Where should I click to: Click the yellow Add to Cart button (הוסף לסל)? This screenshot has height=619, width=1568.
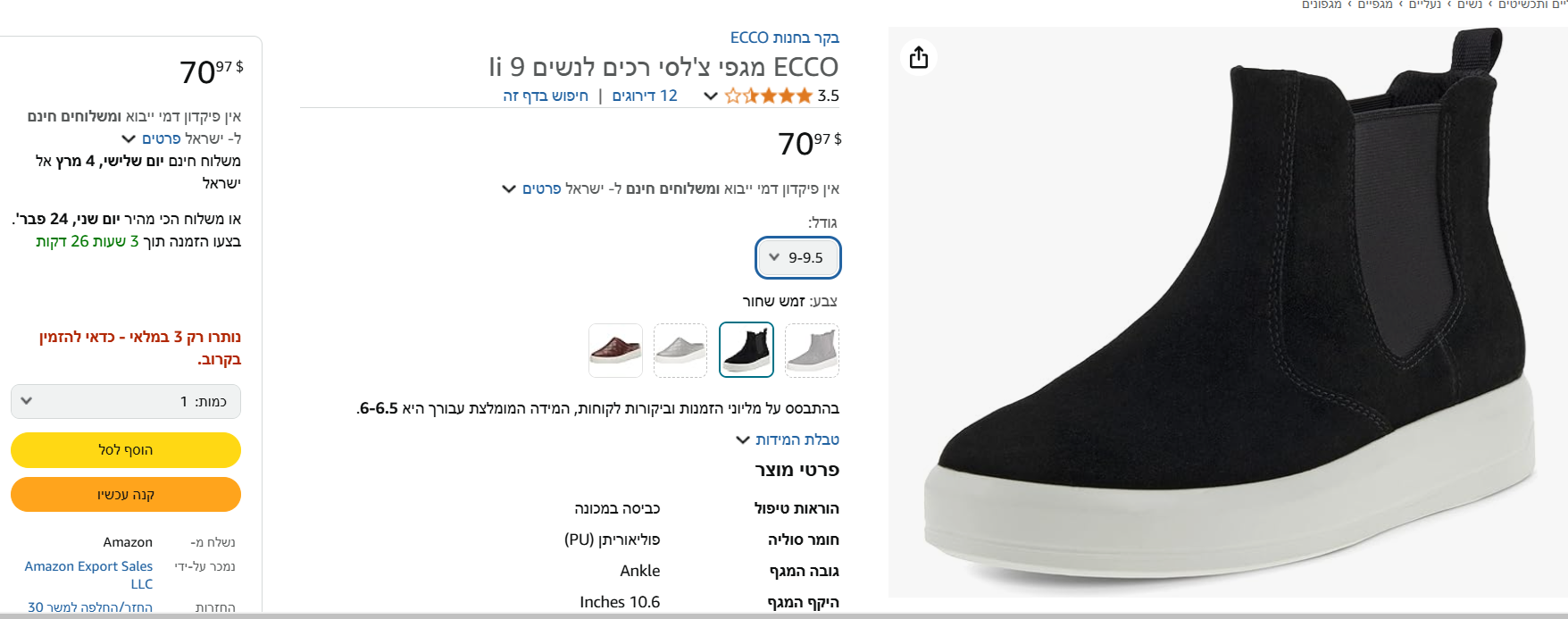pos(126,450)
